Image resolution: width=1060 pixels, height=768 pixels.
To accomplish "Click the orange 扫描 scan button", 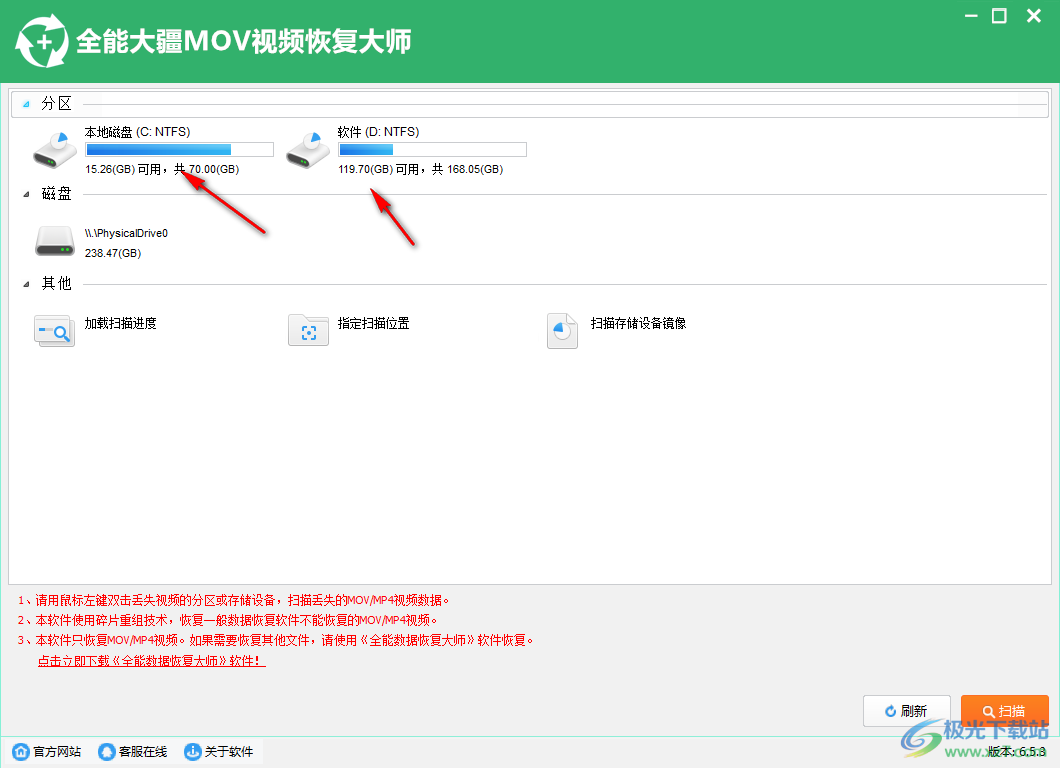I will (1005, 711).
